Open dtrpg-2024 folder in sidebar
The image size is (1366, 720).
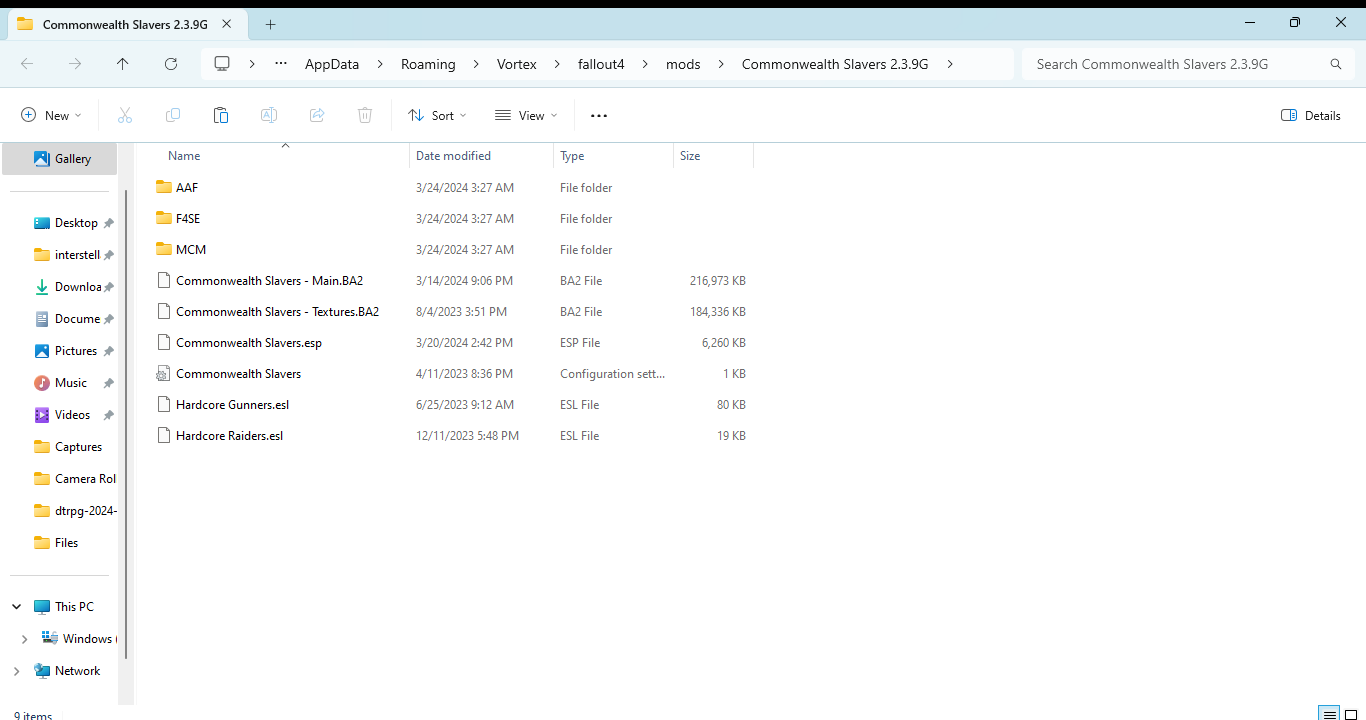[73, 511]
